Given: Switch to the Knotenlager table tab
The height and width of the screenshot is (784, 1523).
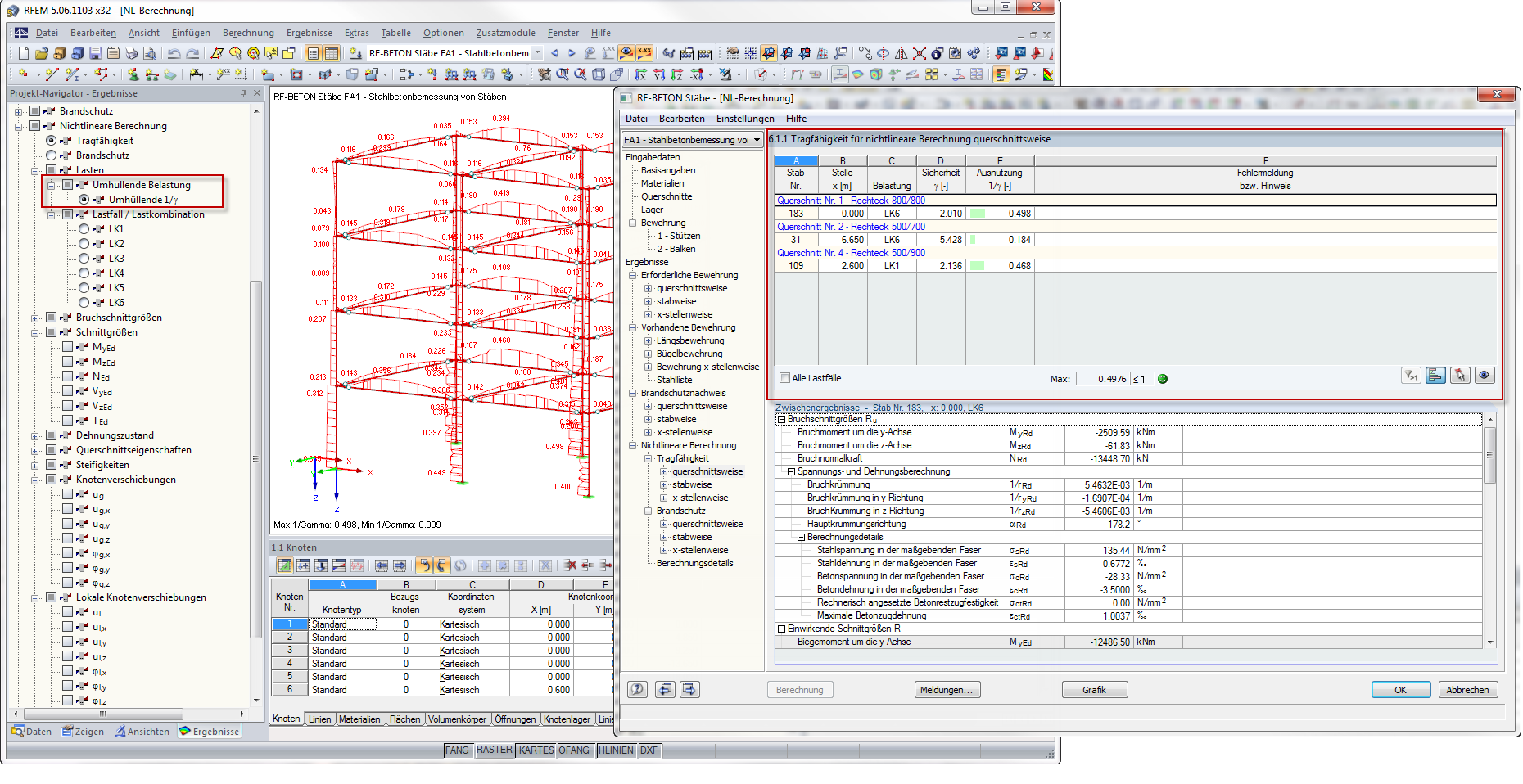Looking at the screenshot, I should [567, 719].
